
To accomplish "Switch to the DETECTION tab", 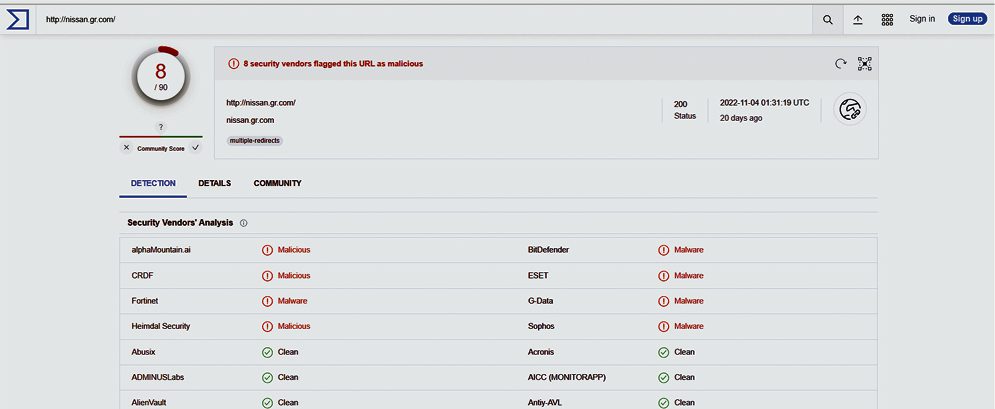I will tap(153, 183).
